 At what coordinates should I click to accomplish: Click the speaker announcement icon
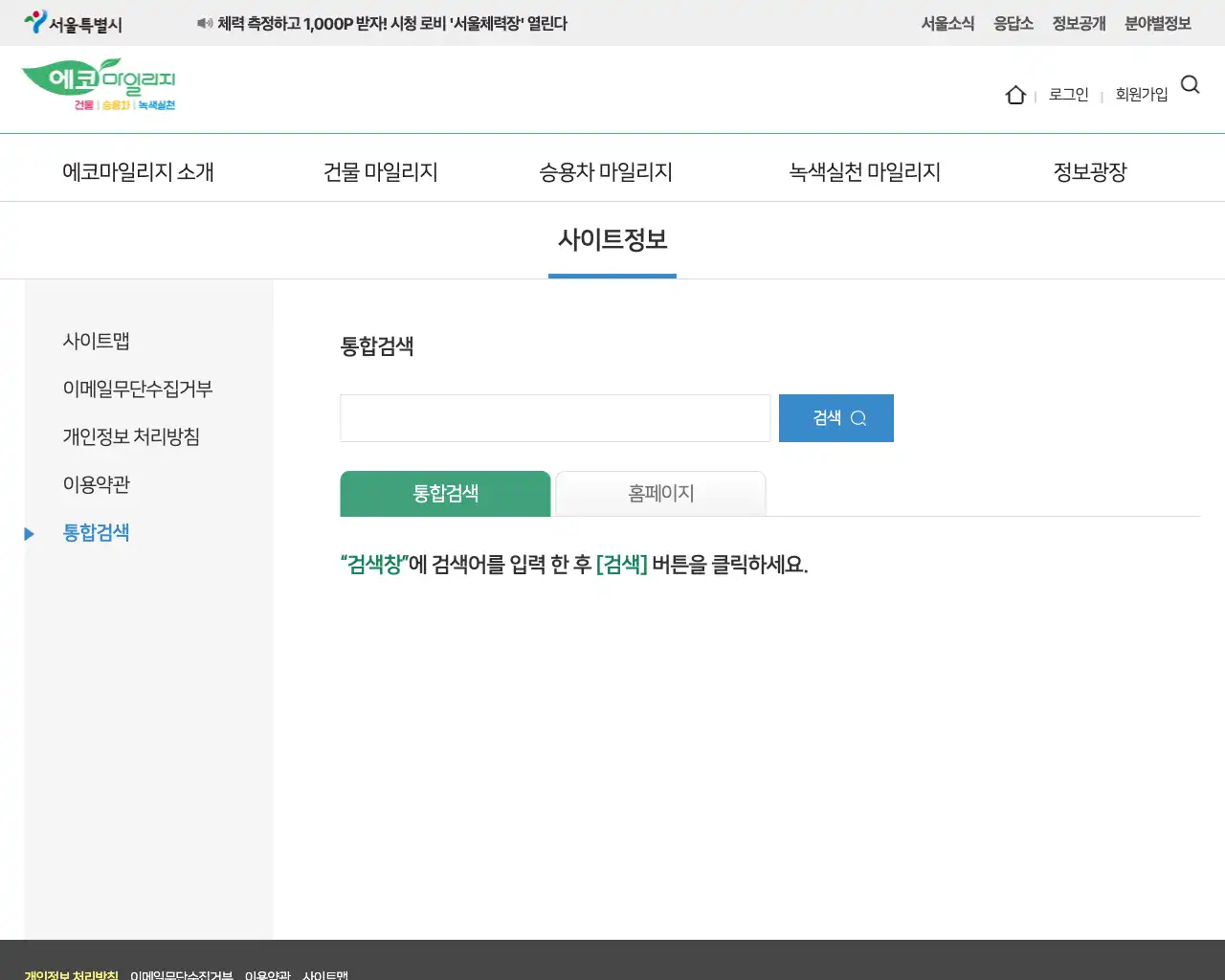[x=204, y=23]
